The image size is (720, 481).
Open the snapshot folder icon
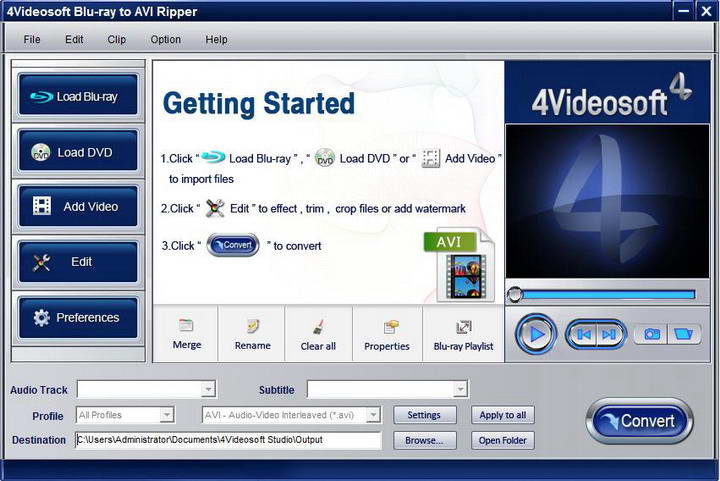point(684,334)
